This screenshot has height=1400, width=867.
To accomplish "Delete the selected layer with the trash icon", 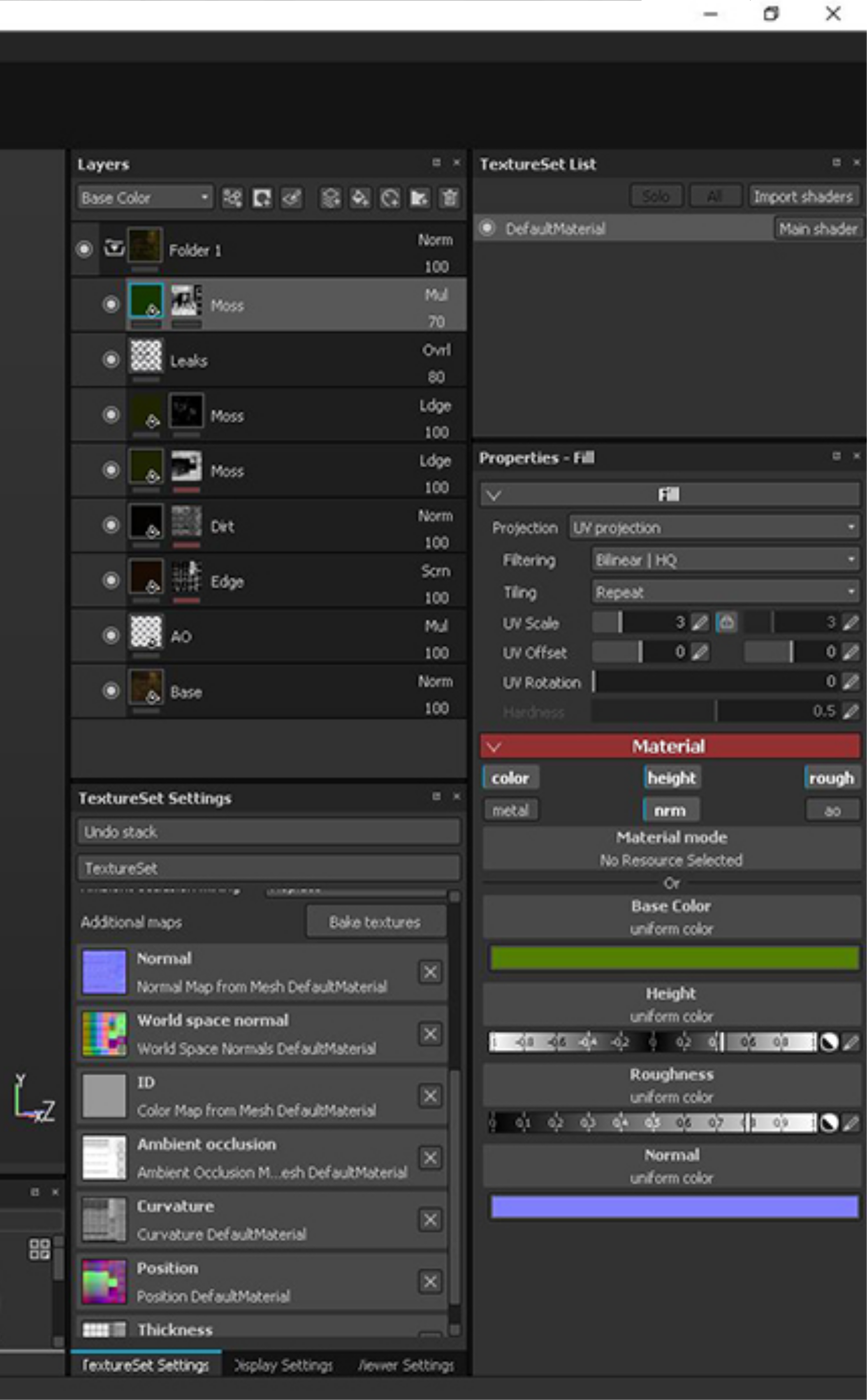I will tap(450, 198).
